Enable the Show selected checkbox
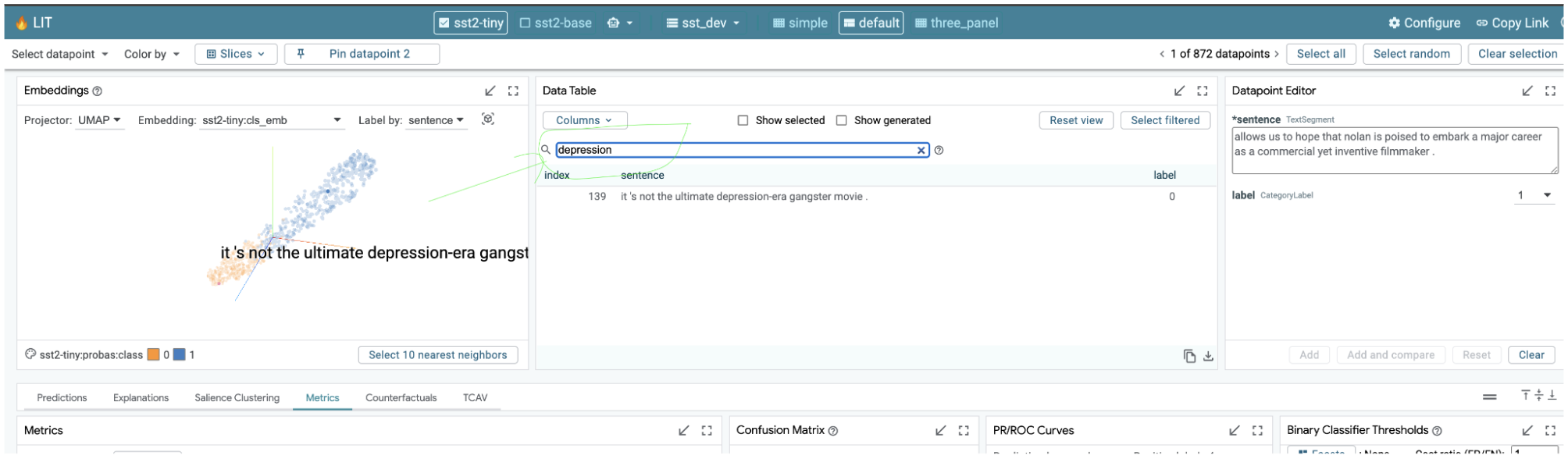 coord(743,120)
